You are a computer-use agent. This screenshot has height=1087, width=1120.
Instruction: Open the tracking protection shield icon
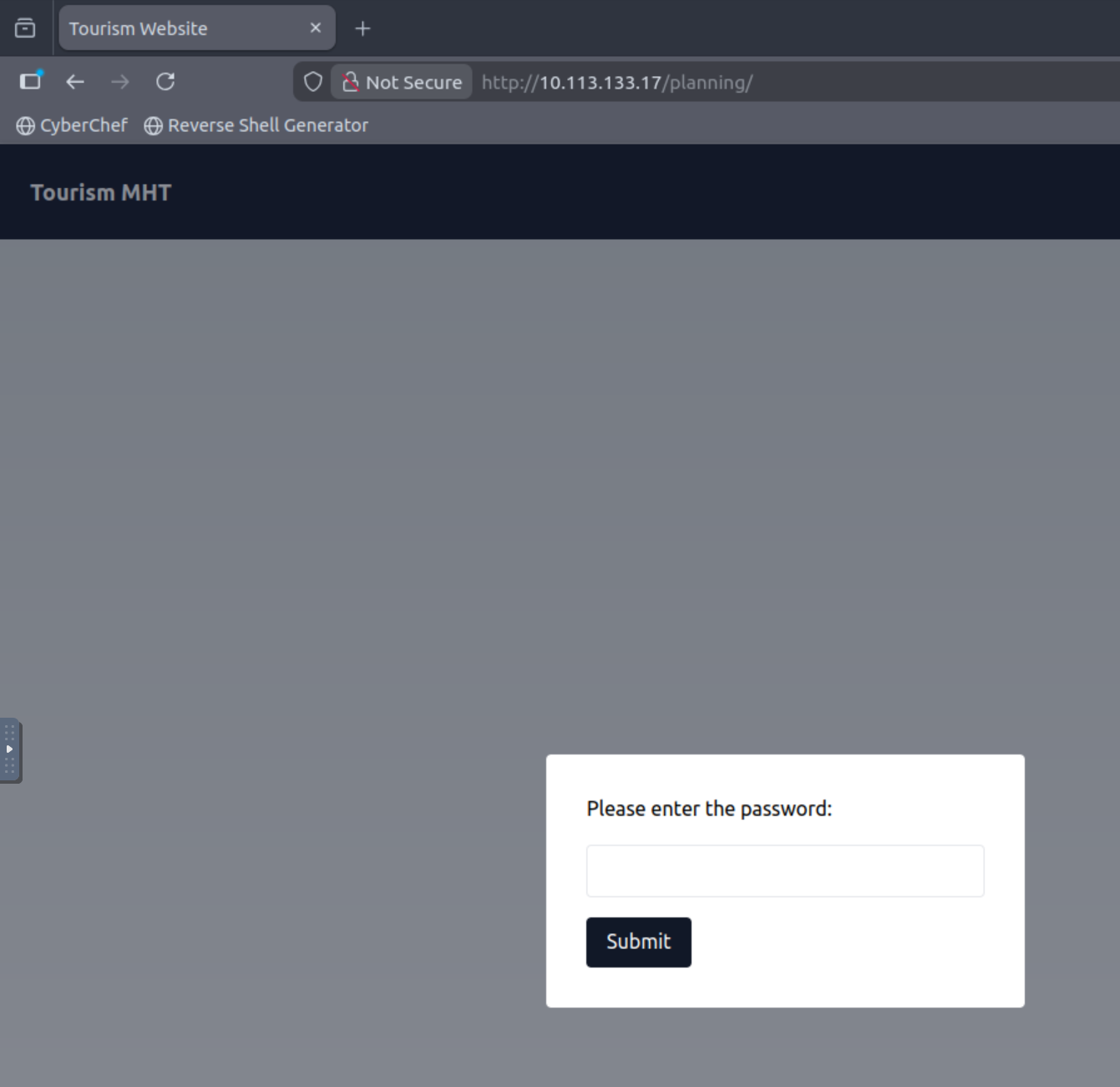pos(313,82)
